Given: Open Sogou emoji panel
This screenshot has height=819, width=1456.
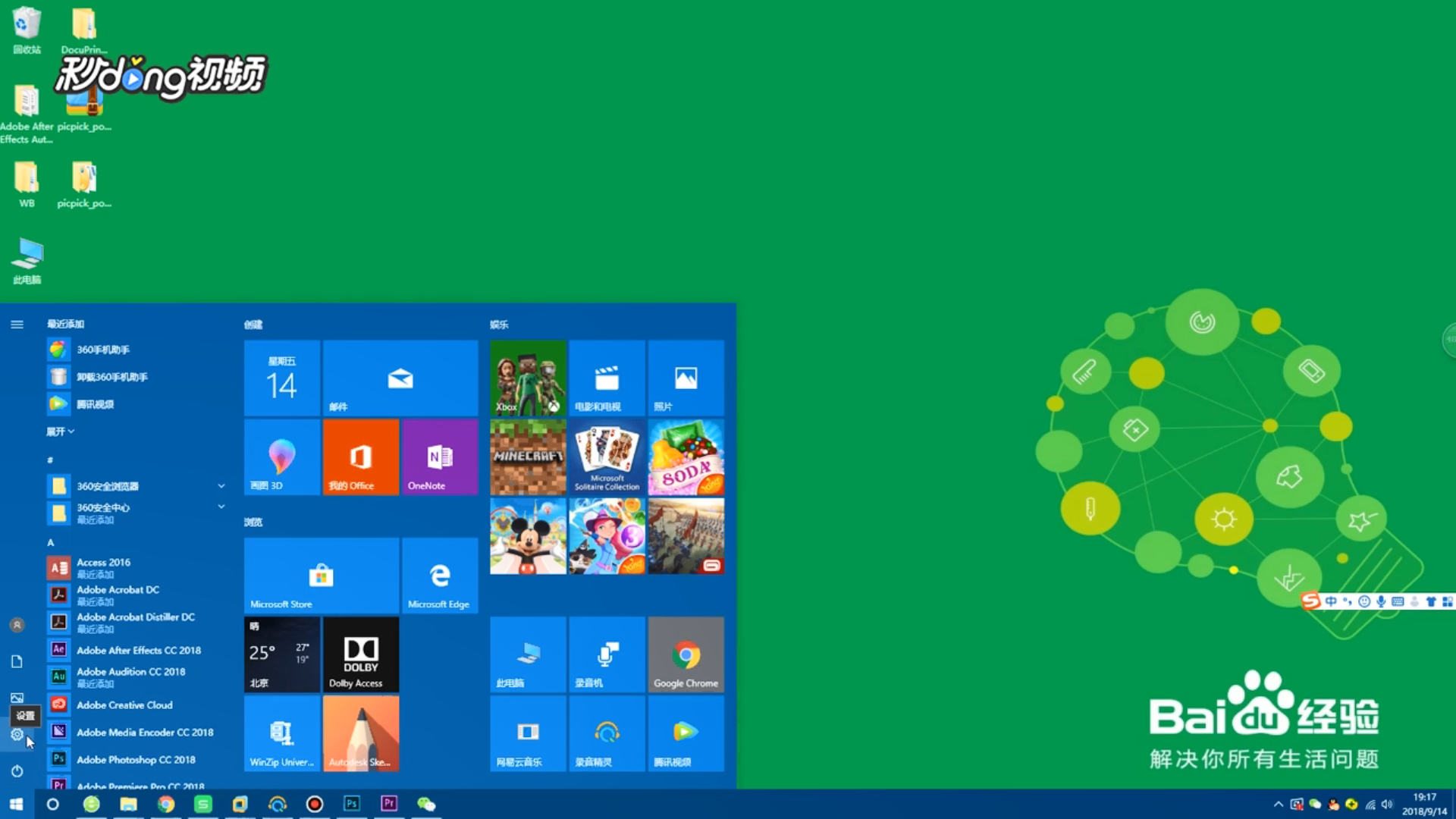Looking at the screenshot, I should click(x=1364, y=601).
